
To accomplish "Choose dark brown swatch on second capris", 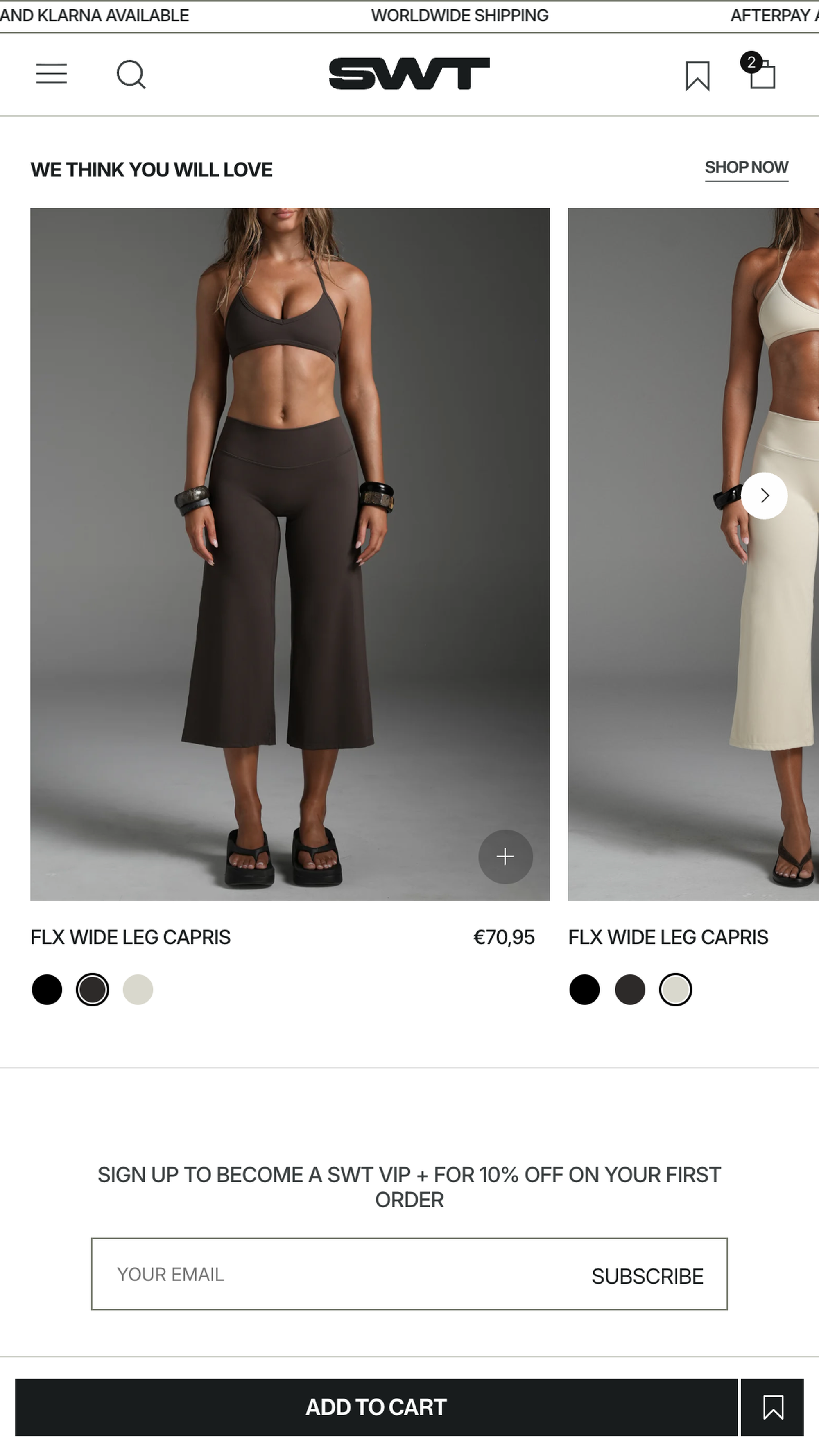I will [x=630, y=990].
